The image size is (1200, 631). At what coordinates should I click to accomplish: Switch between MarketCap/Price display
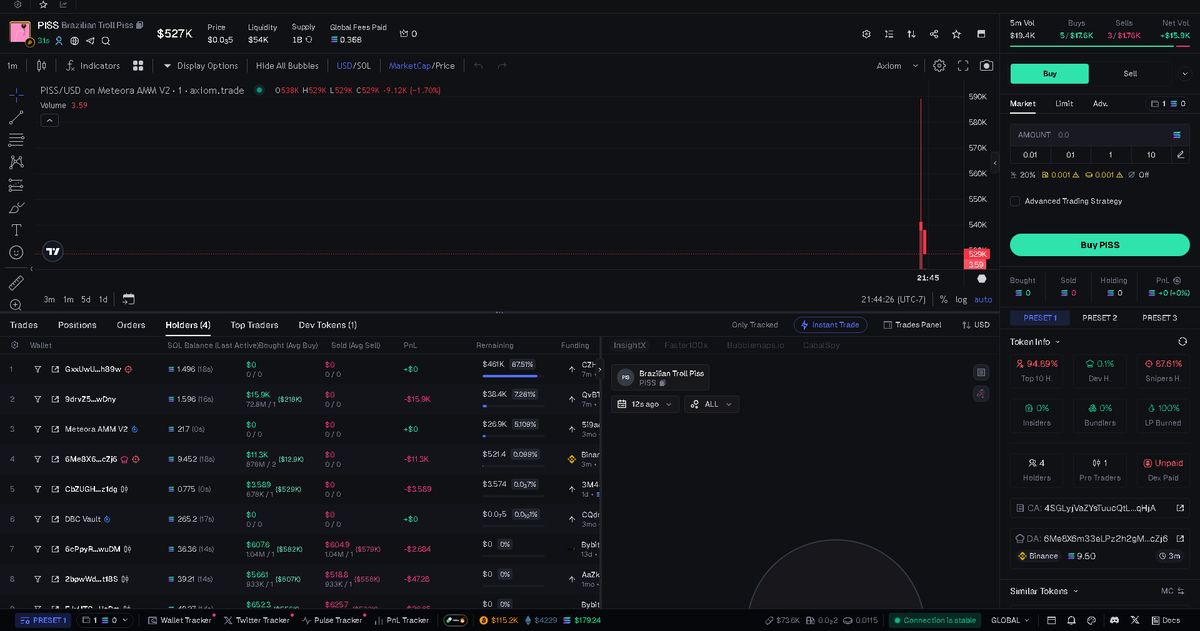tap(421, 66)
